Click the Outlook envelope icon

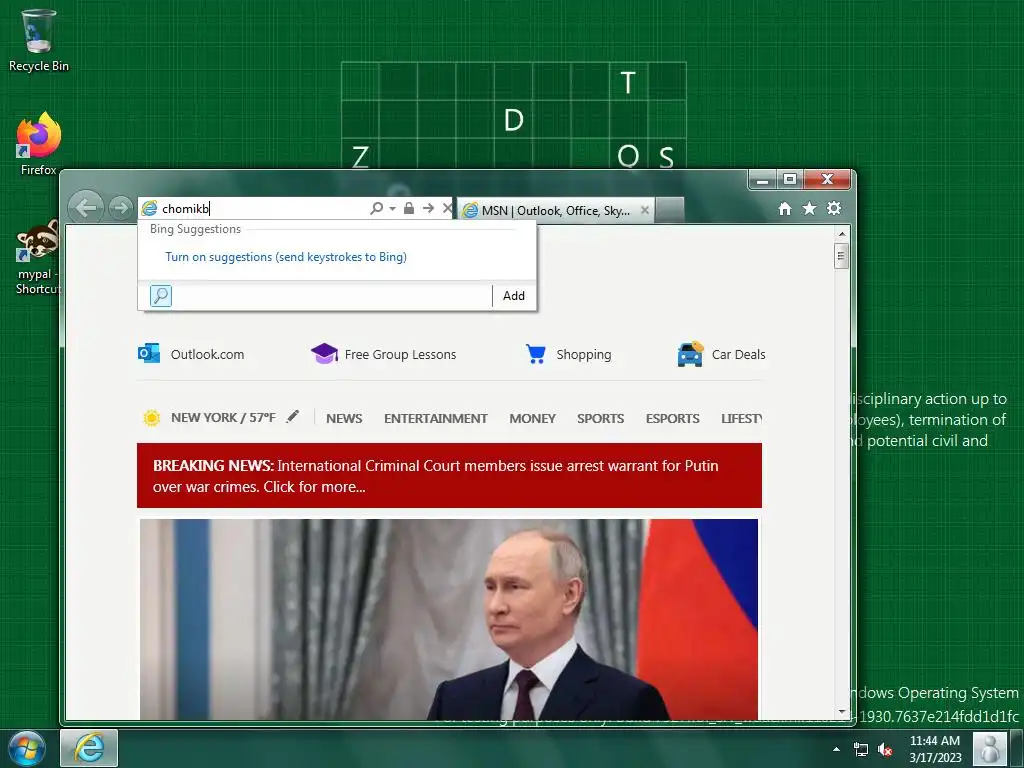click(149, 353)
